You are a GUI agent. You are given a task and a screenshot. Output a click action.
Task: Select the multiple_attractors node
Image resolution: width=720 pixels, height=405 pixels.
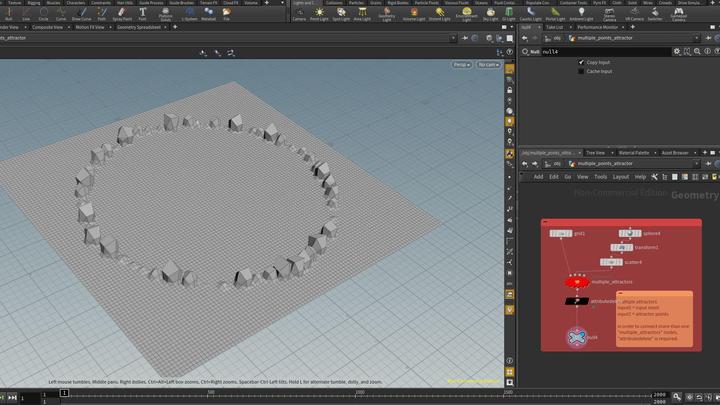[577, 282]
